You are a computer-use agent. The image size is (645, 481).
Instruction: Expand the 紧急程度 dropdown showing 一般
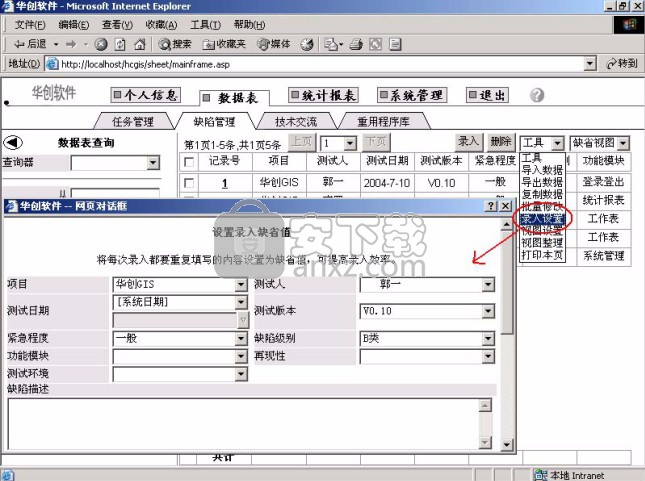pyautogui.click(x=241, y=339)
